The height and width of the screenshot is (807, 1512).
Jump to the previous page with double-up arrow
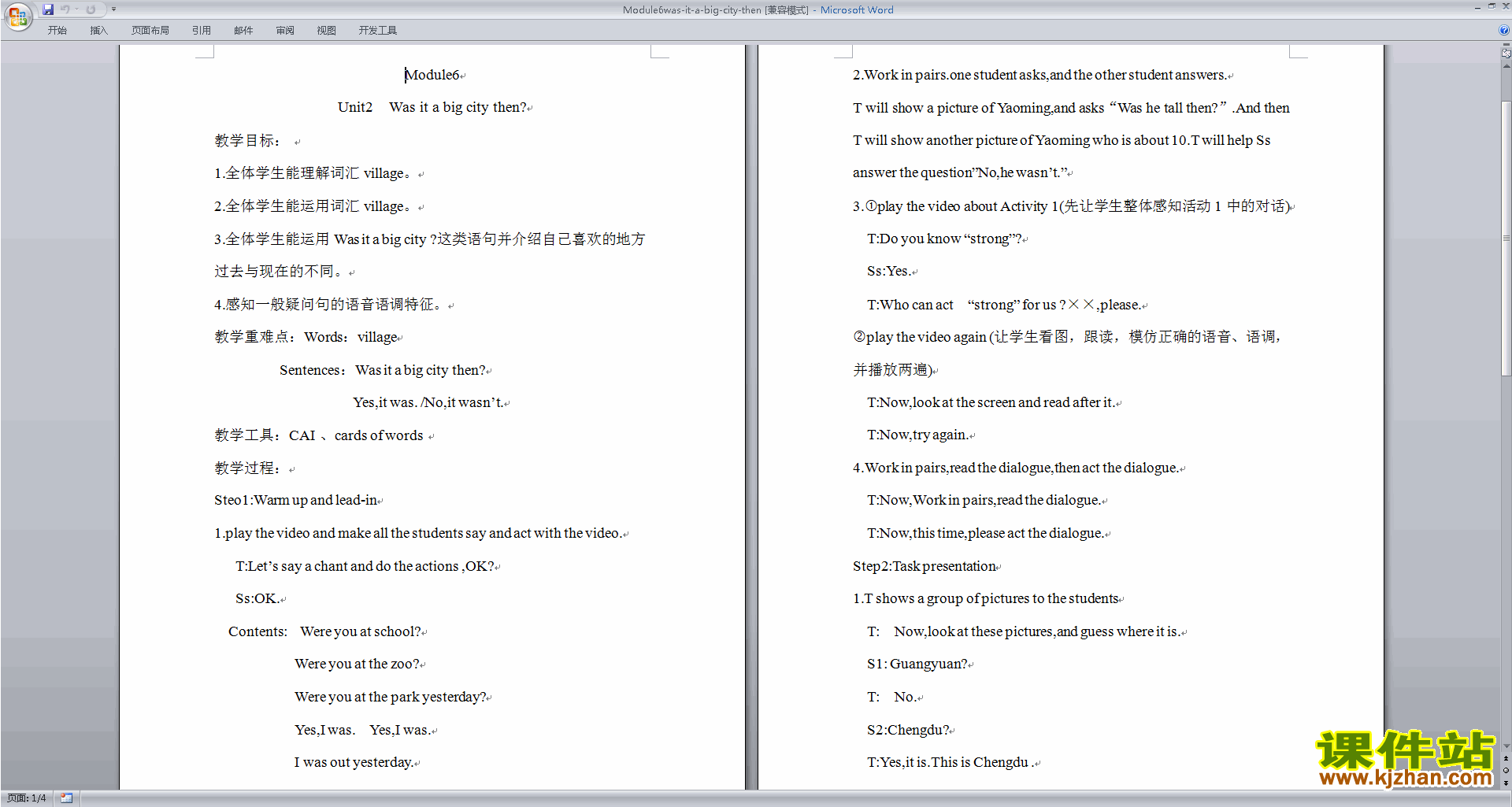click(x=1506, y=758)
